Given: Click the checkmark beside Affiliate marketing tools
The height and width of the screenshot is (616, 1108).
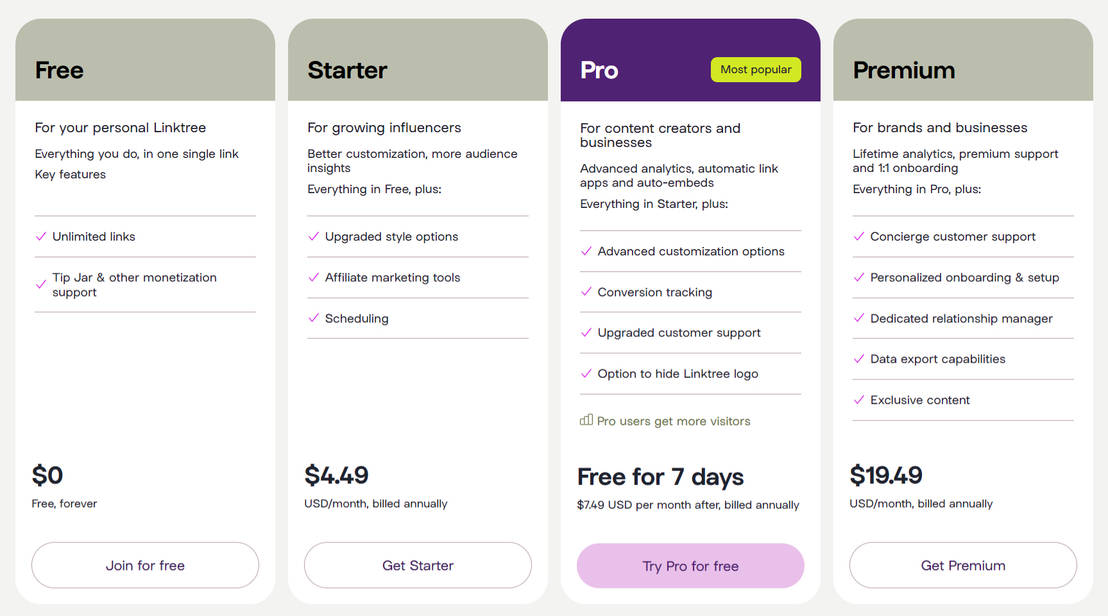Looking at the screenshot, I should (x=313, y=277).
